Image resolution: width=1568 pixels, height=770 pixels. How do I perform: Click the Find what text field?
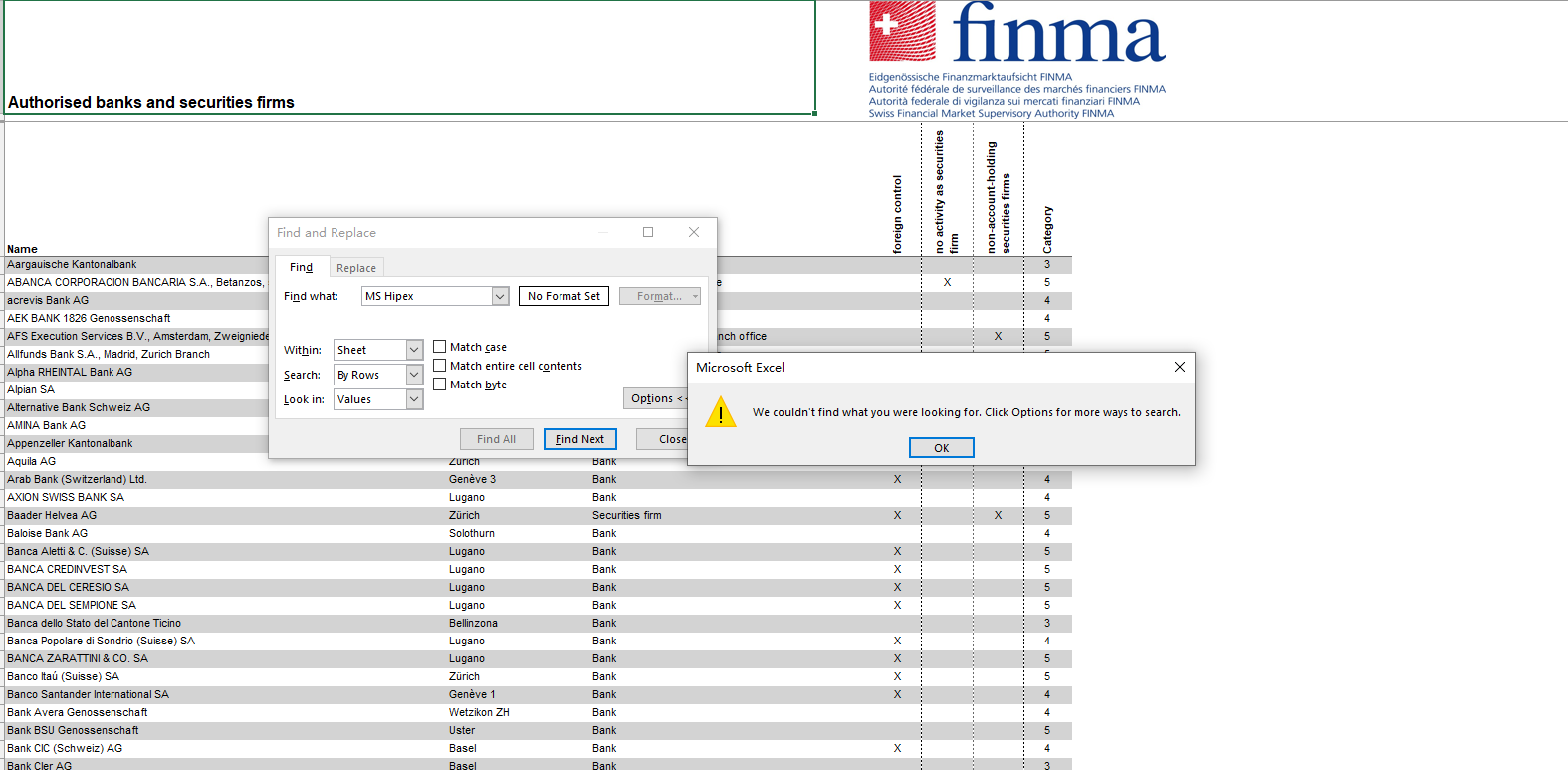(426, 296)
